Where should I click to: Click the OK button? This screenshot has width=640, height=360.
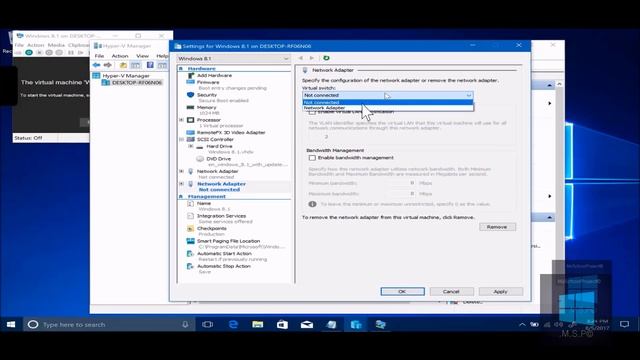(x=402, y=291)
